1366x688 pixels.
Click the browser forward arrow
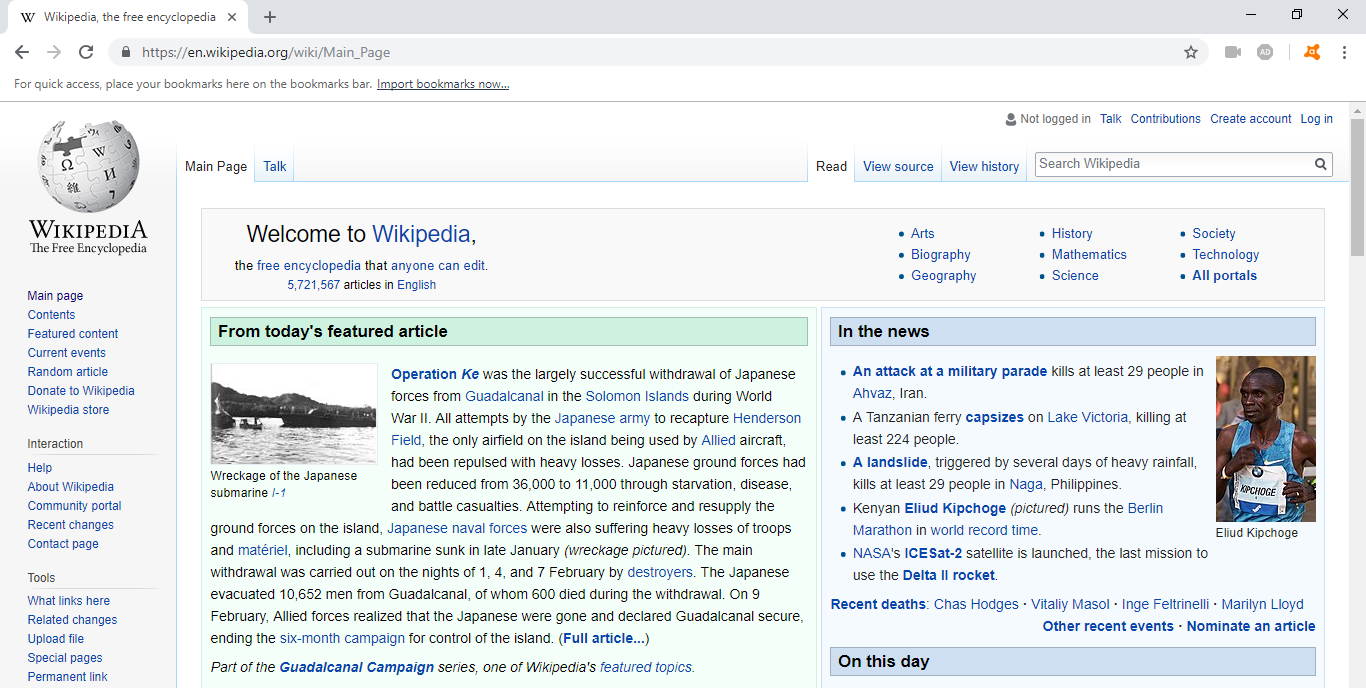[x=54, y=52]
